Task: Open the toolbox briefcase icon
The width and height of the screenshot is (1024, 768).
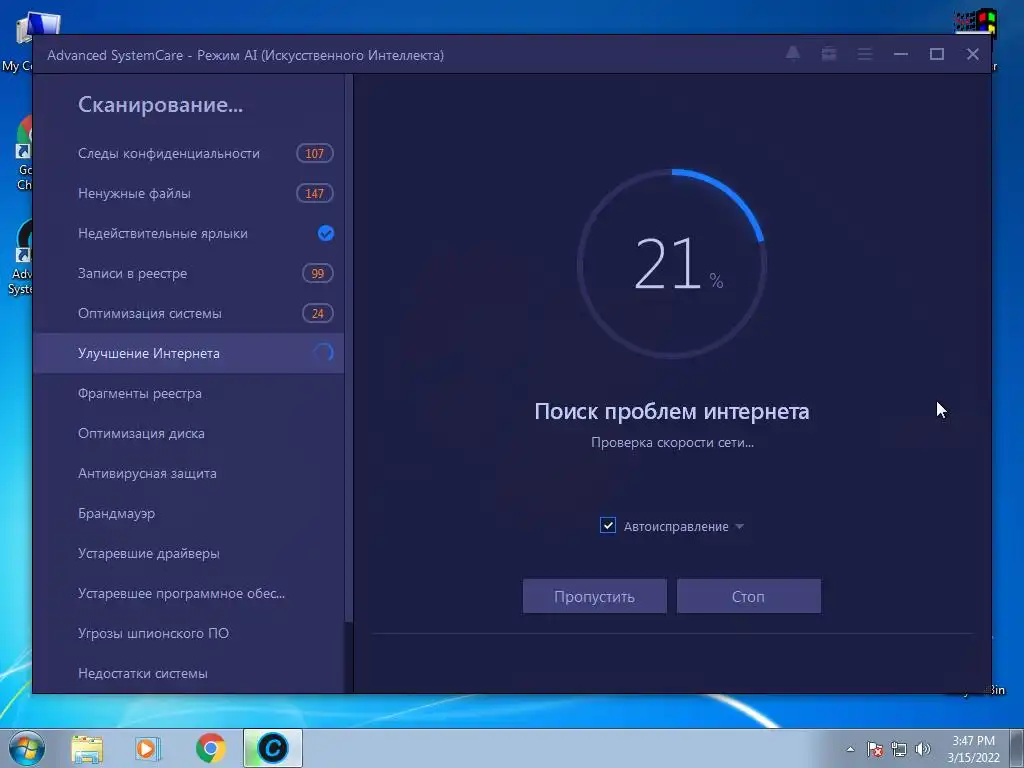Action: [x=829, y=54]
